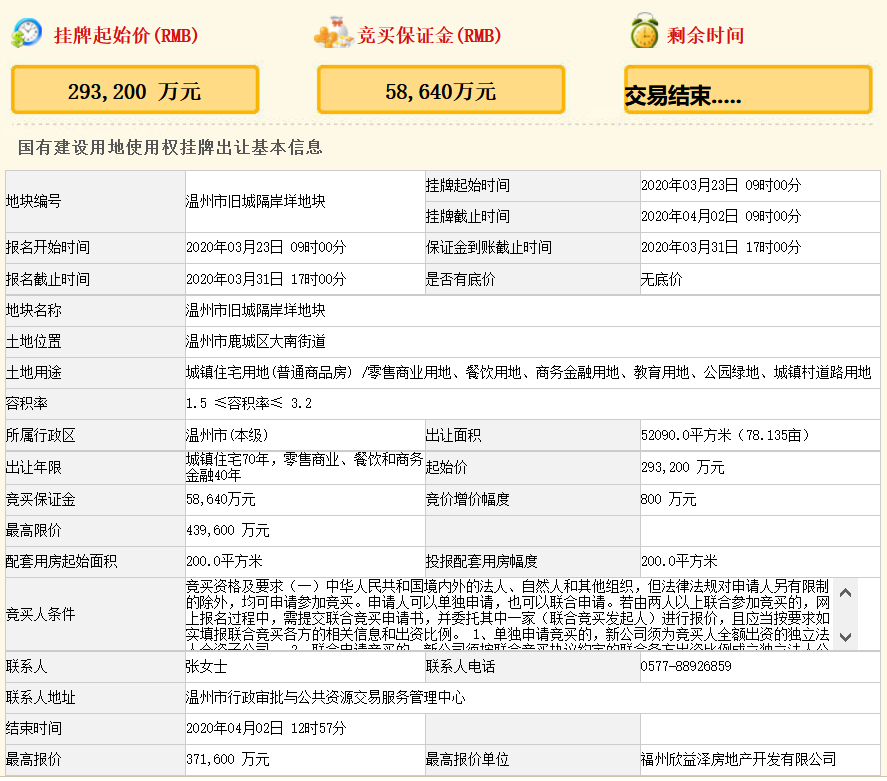This screenshot has width=887, height=781.
Task: Click the 58,640万元 deposit box
Action: point(441,90)
